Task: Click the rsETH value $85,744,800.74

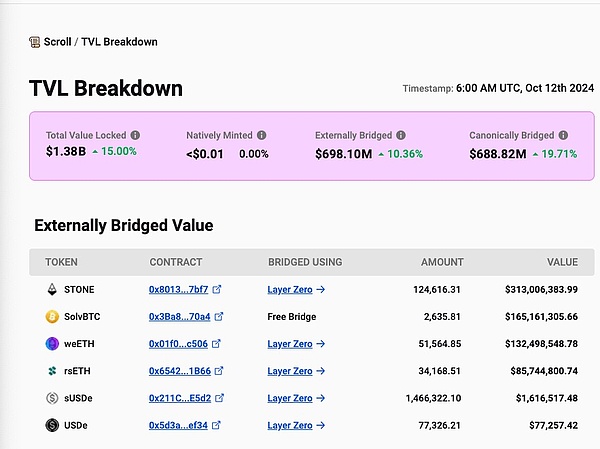Action: [x=544, y=371]
